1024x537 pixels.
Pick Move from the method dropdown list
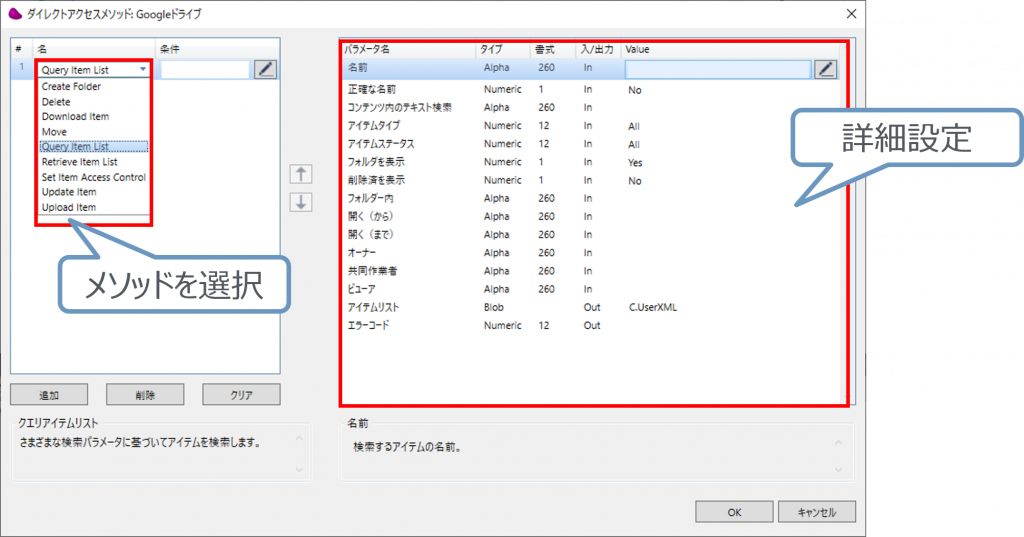click(x=54, y=131)
